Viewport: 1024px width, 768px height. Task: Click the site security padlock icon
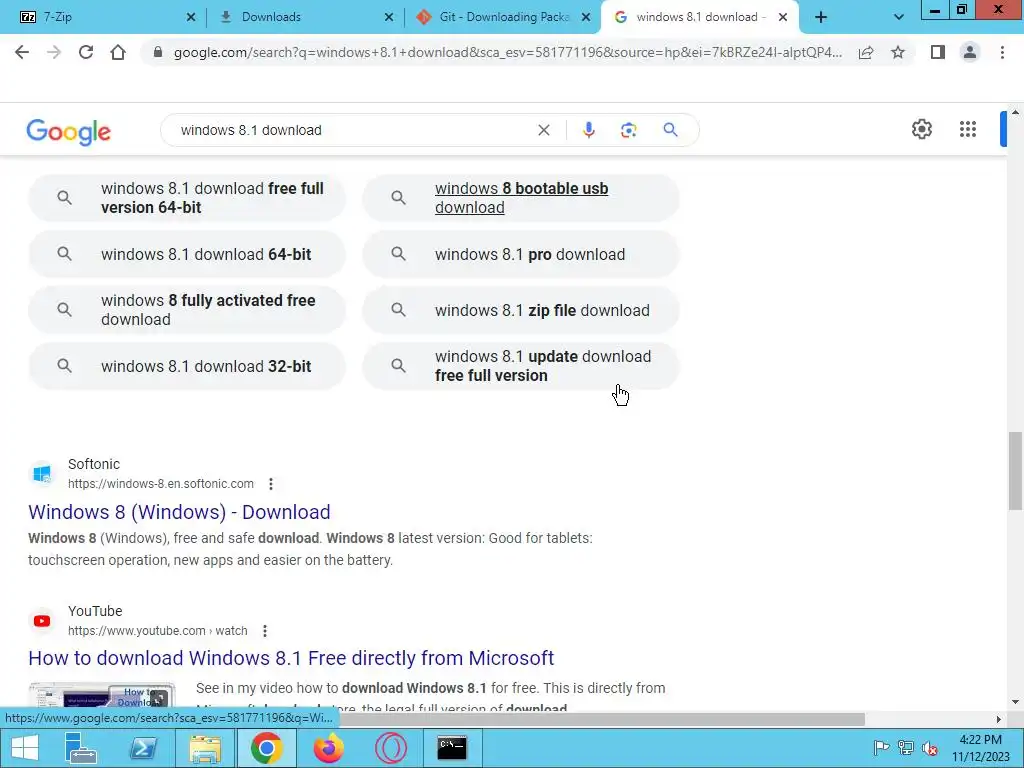[157, 52]
